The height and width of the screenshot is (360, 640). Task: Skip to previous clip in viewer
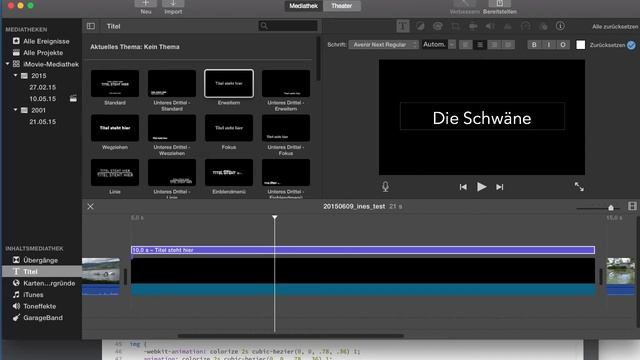(463, 187)
